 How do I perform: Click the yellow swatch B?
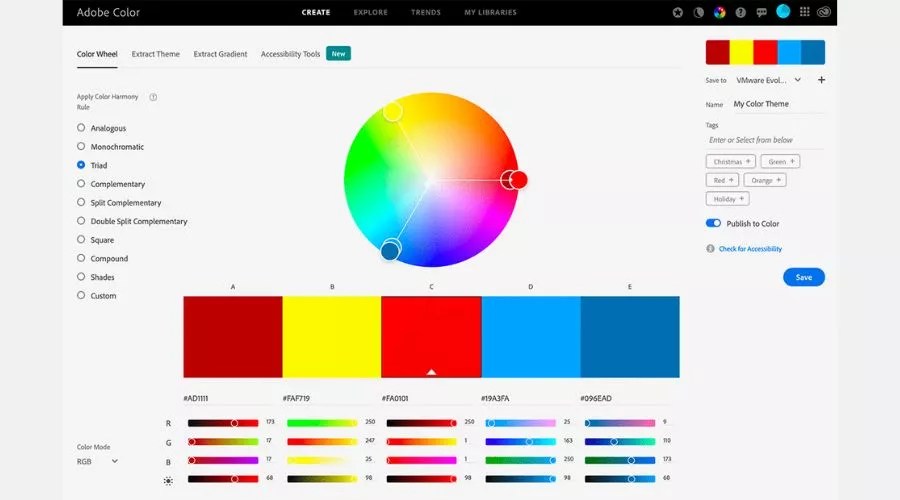tap(332, 337)
